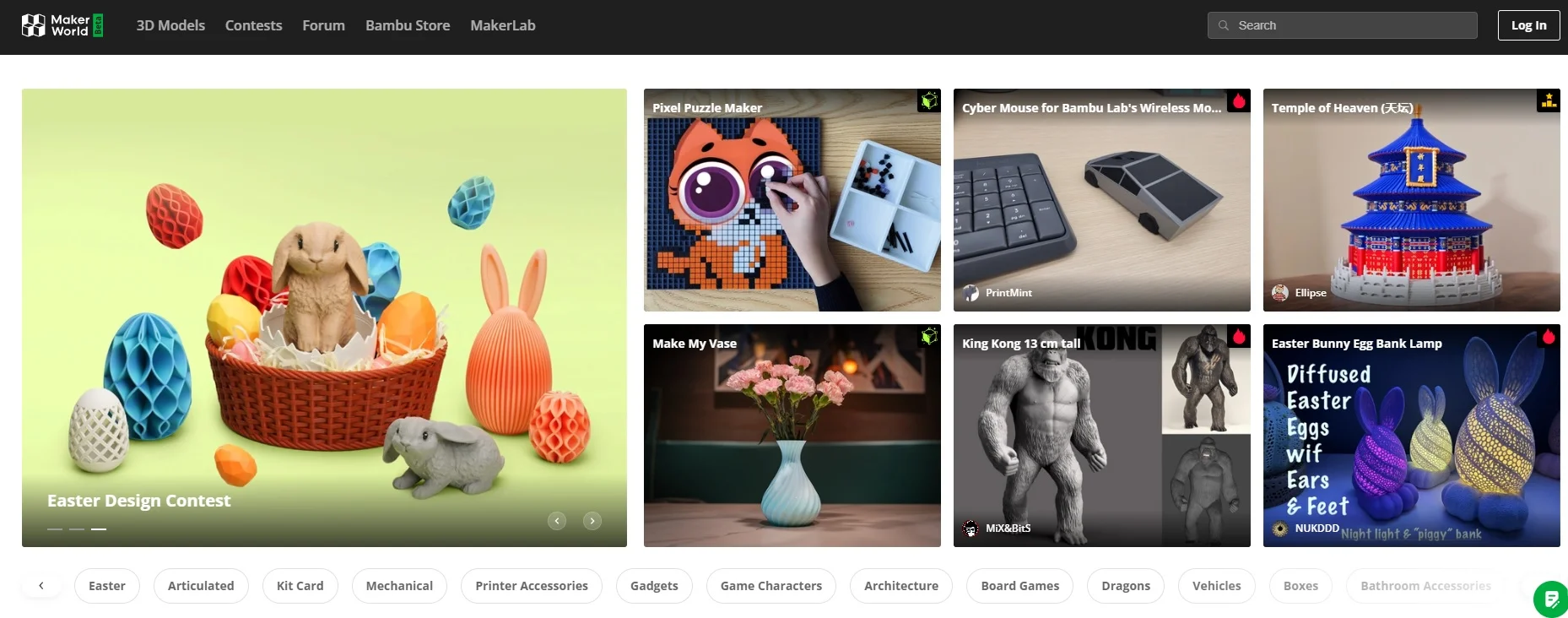Go to previous banner slide arrow
This screenshot has height=618, width=1568.
point(557,521)
